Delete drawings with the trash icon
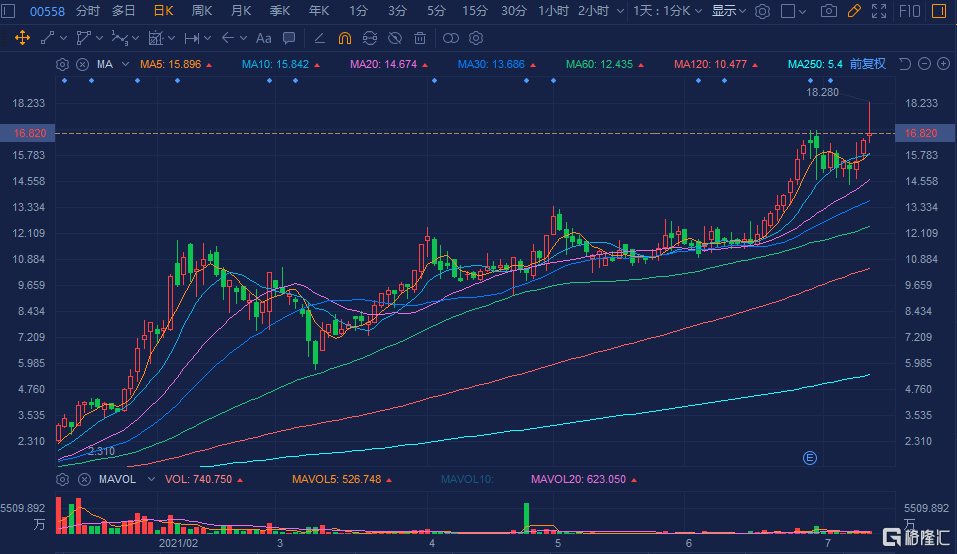The height and width of the screenshot is (554, 957). click(x=420, y=38)
